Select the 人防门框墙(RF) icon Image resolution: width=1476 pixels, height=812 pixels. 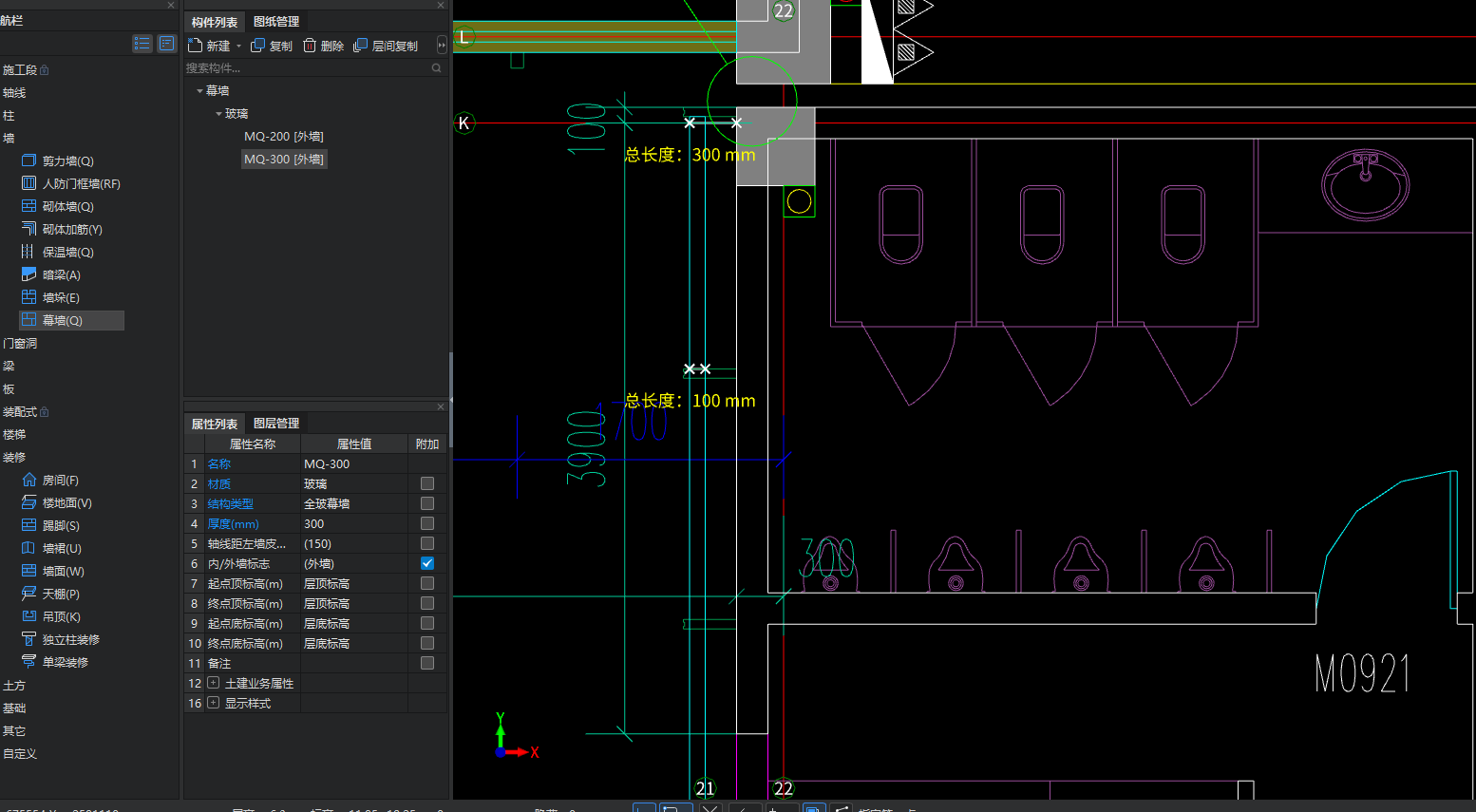(x=28, y=183)
